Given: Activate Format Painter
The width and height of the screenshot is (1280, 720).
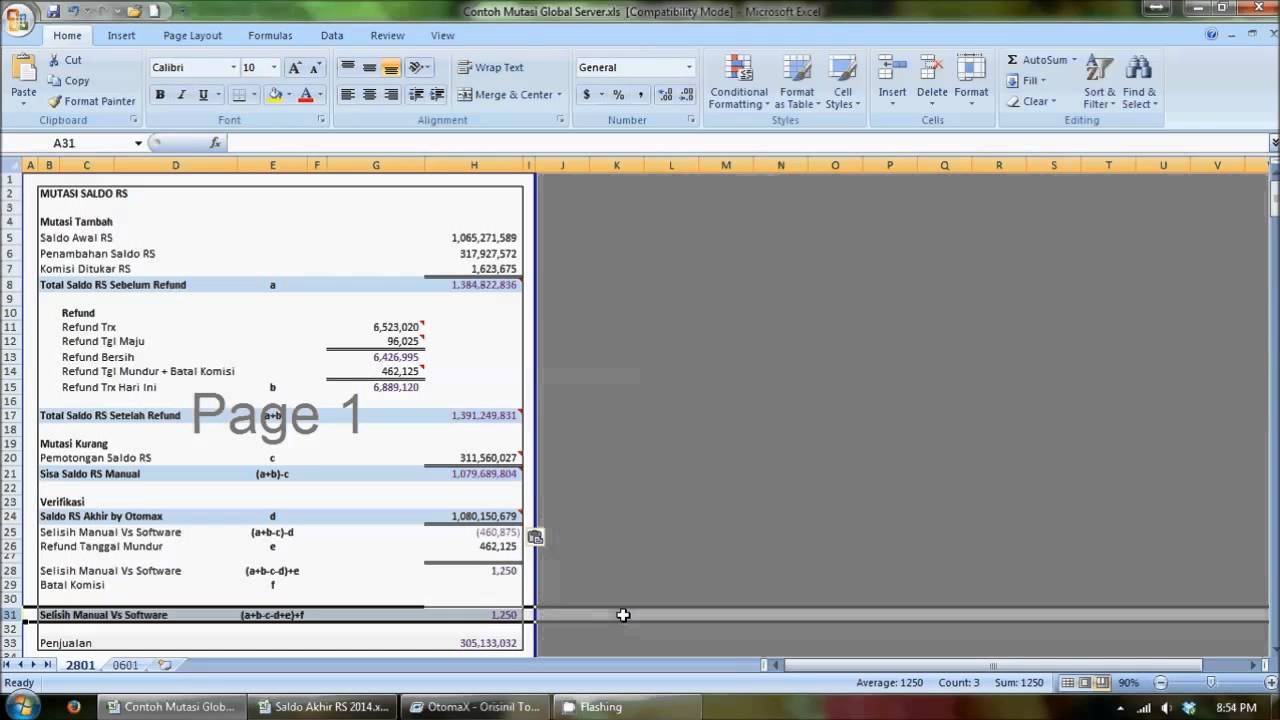Looking at the screenshot, I should (91, 101).
